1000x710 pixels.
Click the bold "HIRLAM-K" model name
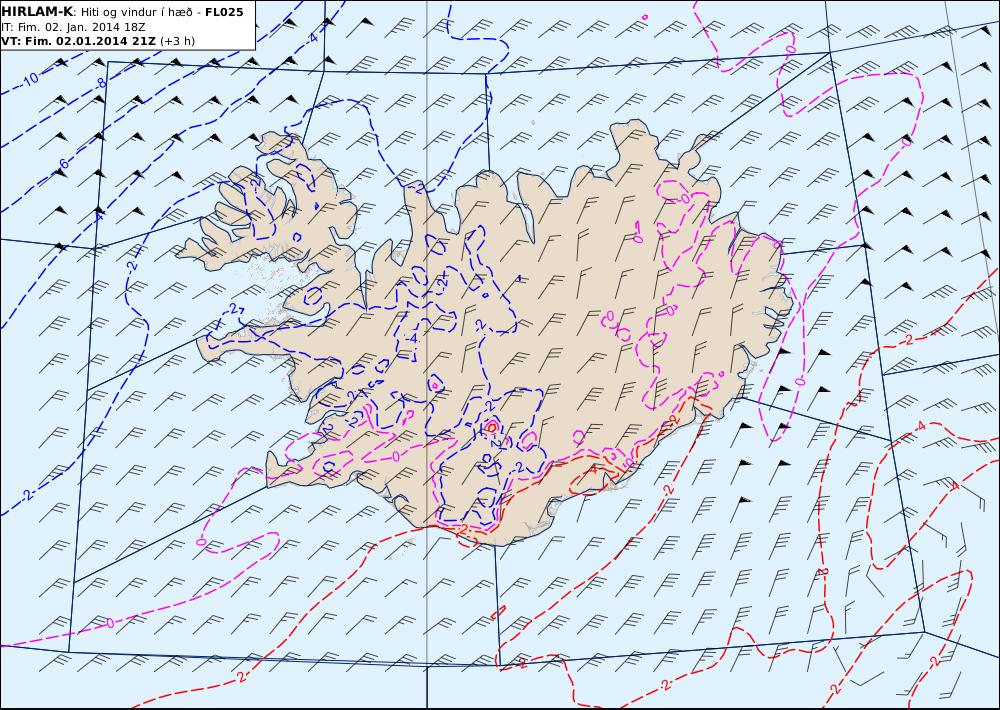pos(37,12)
